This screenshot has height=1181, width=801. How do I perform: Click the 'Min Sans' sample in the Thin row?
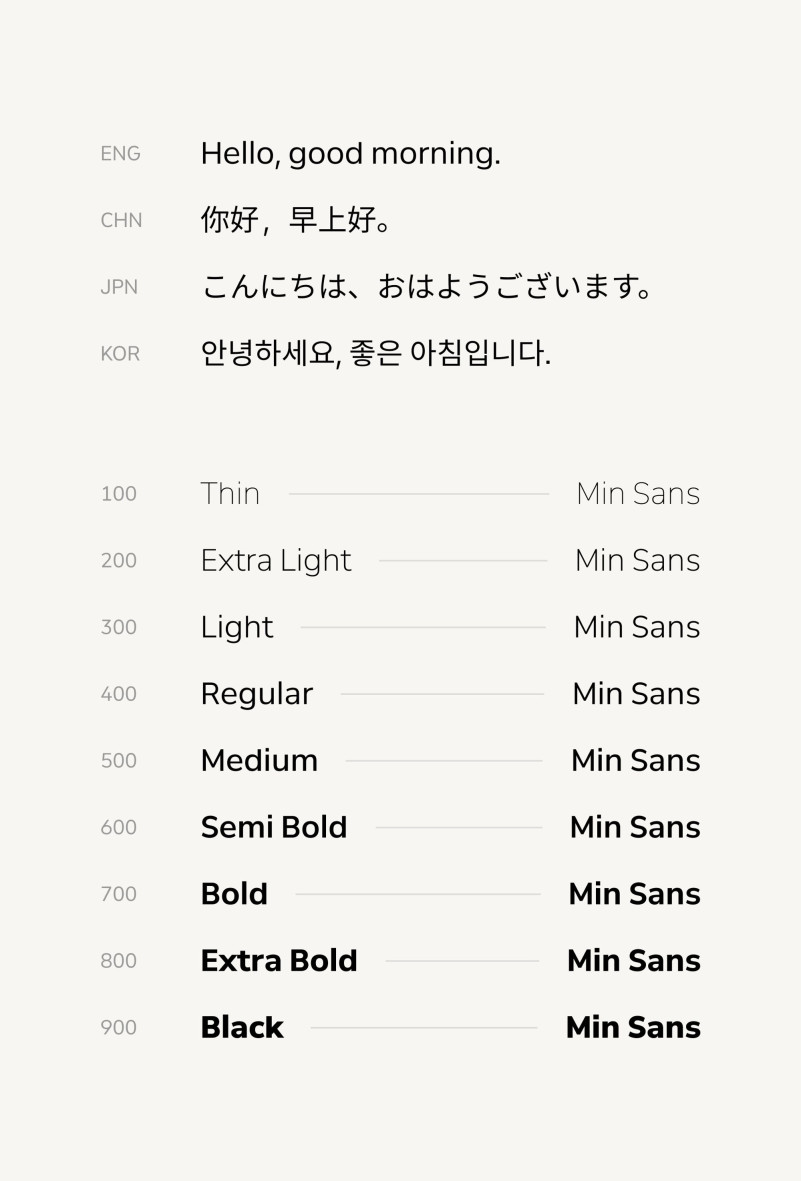pyautogui.click(x=638, y=494)
